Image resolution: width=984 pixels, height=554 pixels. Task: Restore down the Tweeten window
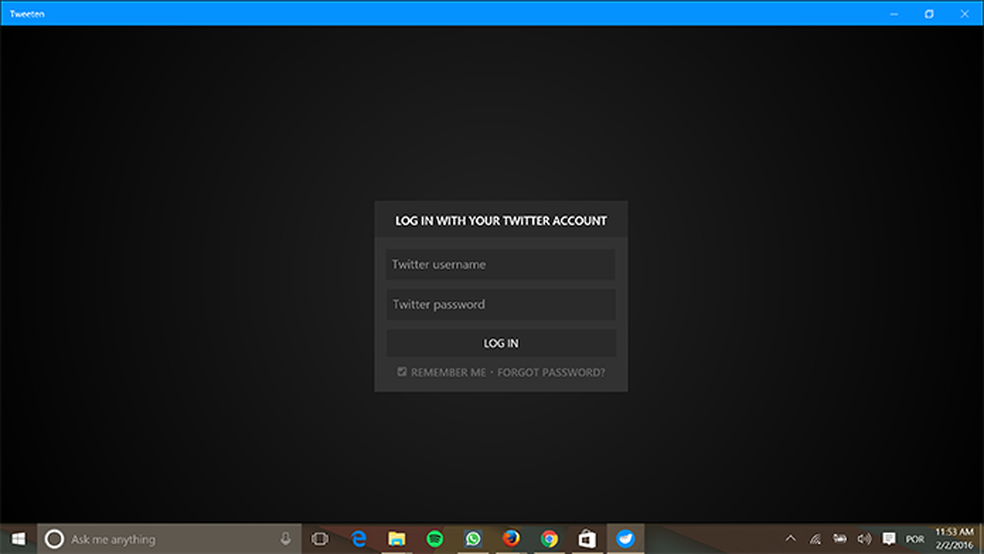click(x=929, y=14)
